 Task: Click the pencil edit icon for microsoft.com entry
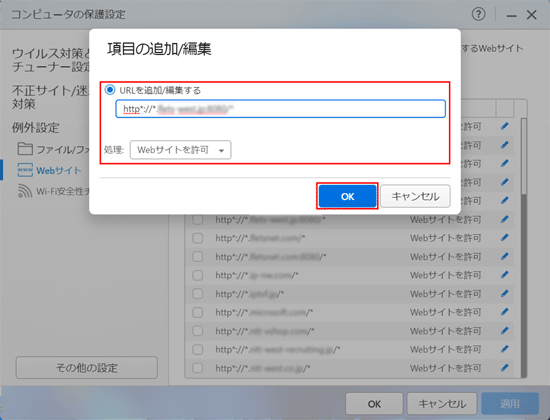[504, 312]
